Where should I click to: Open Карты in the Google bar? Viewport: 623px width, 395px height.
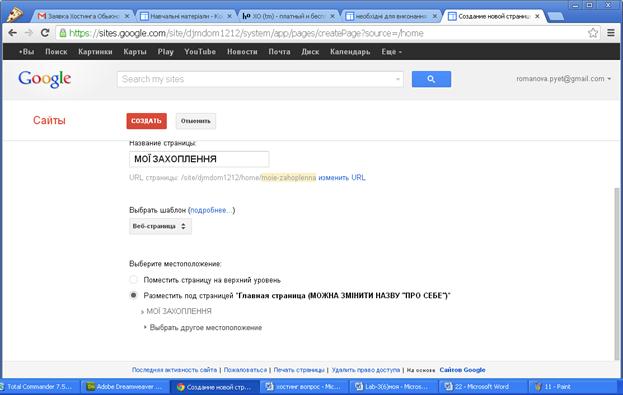coord(135,52)
